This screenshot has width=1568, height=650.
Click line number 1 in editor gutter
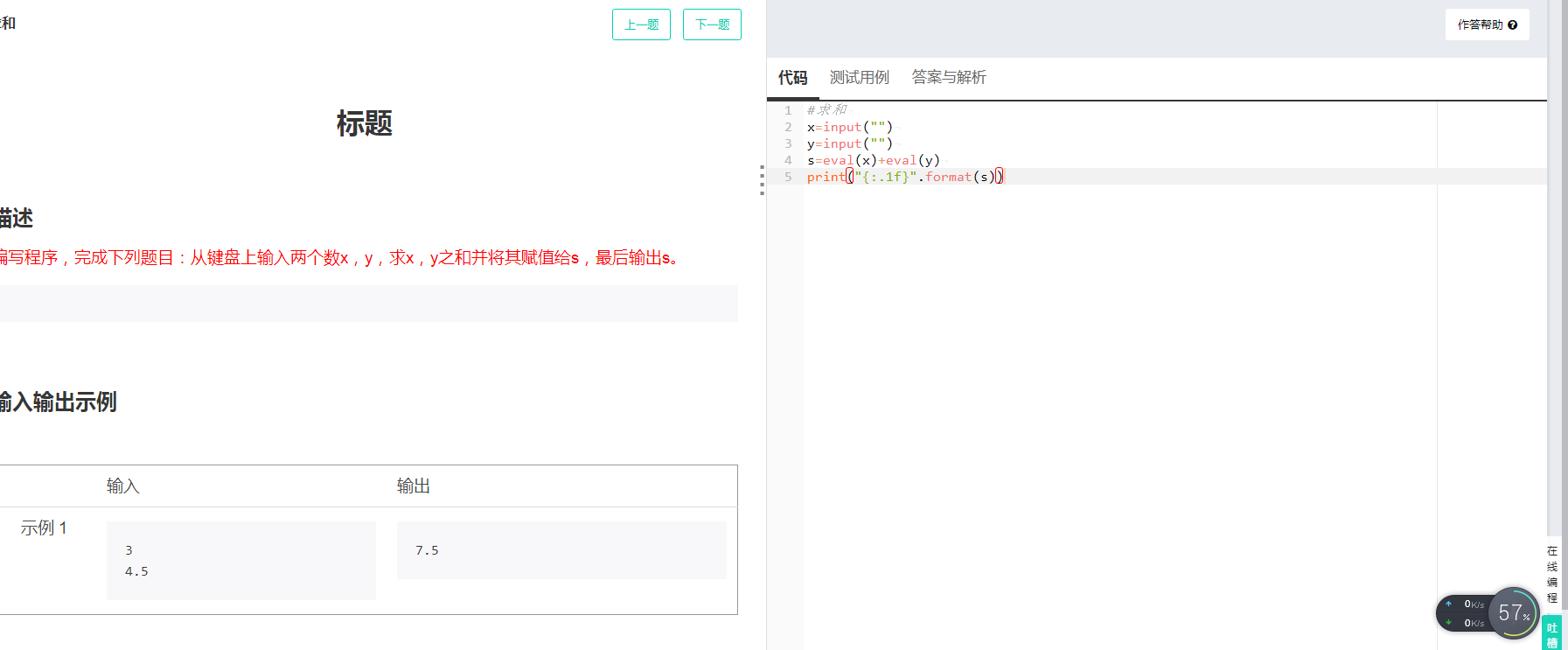(788, 110)
